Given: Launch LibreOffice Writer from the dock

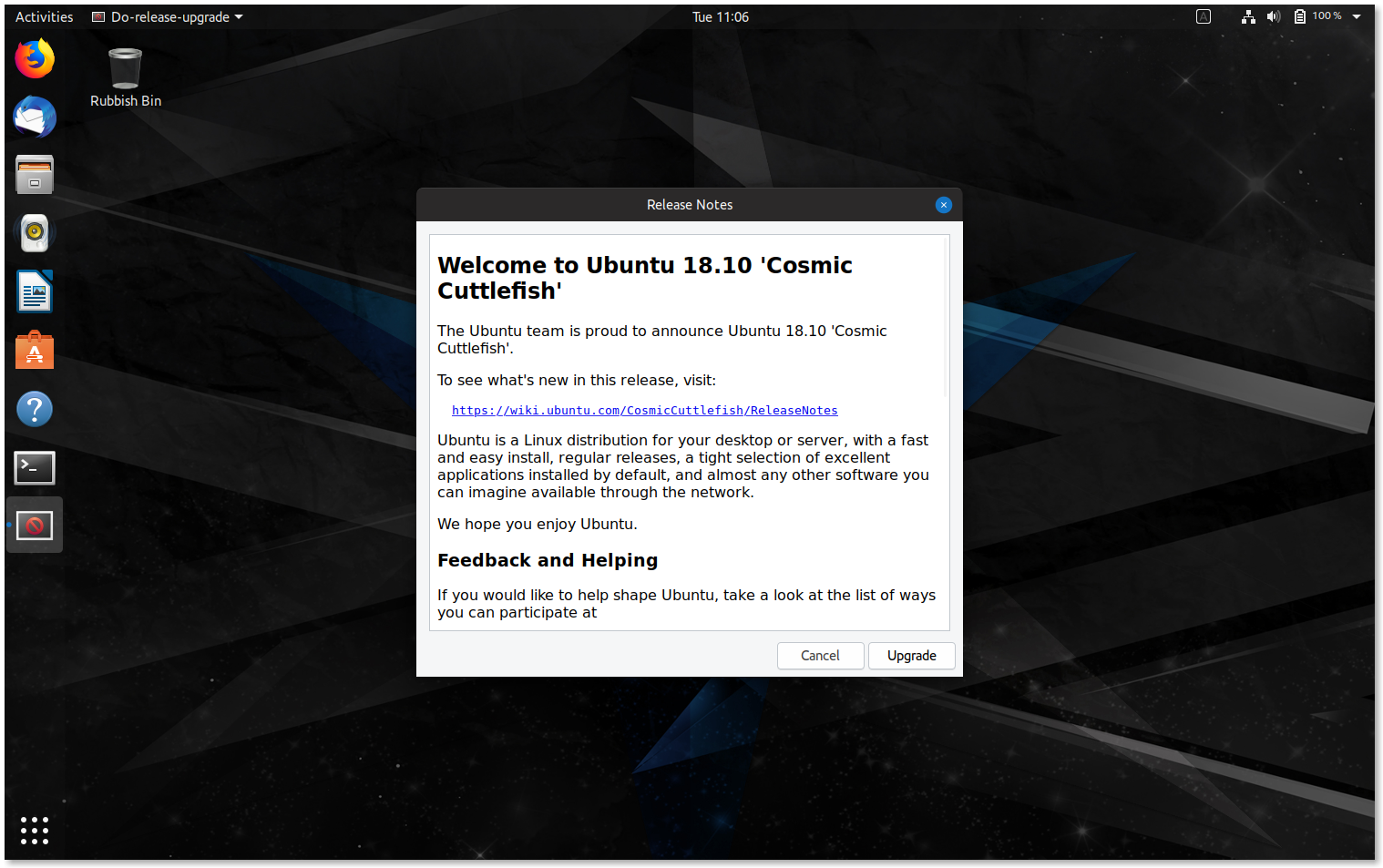Looking at the screenshot, I should coord(35,291).
